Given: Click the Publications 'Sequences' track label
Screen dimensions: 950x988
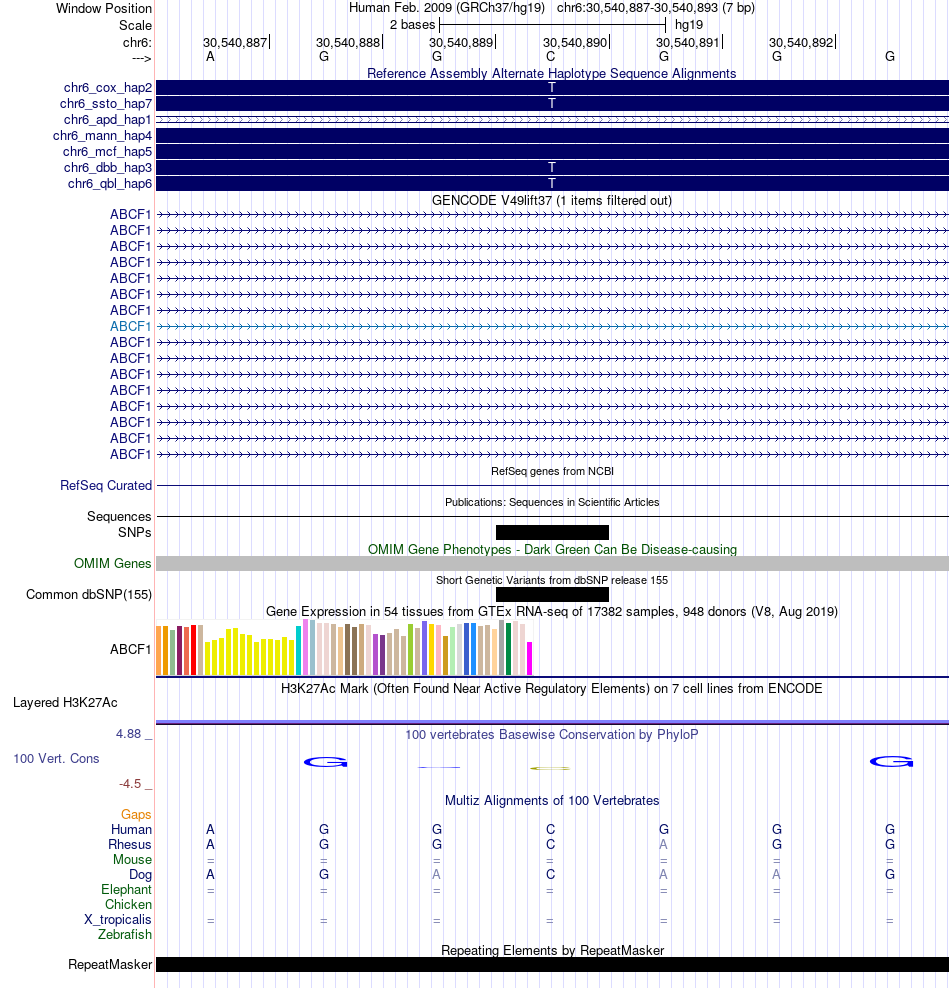Looking at the screenshot, I should pyautogui.click(x=119, y=517).
